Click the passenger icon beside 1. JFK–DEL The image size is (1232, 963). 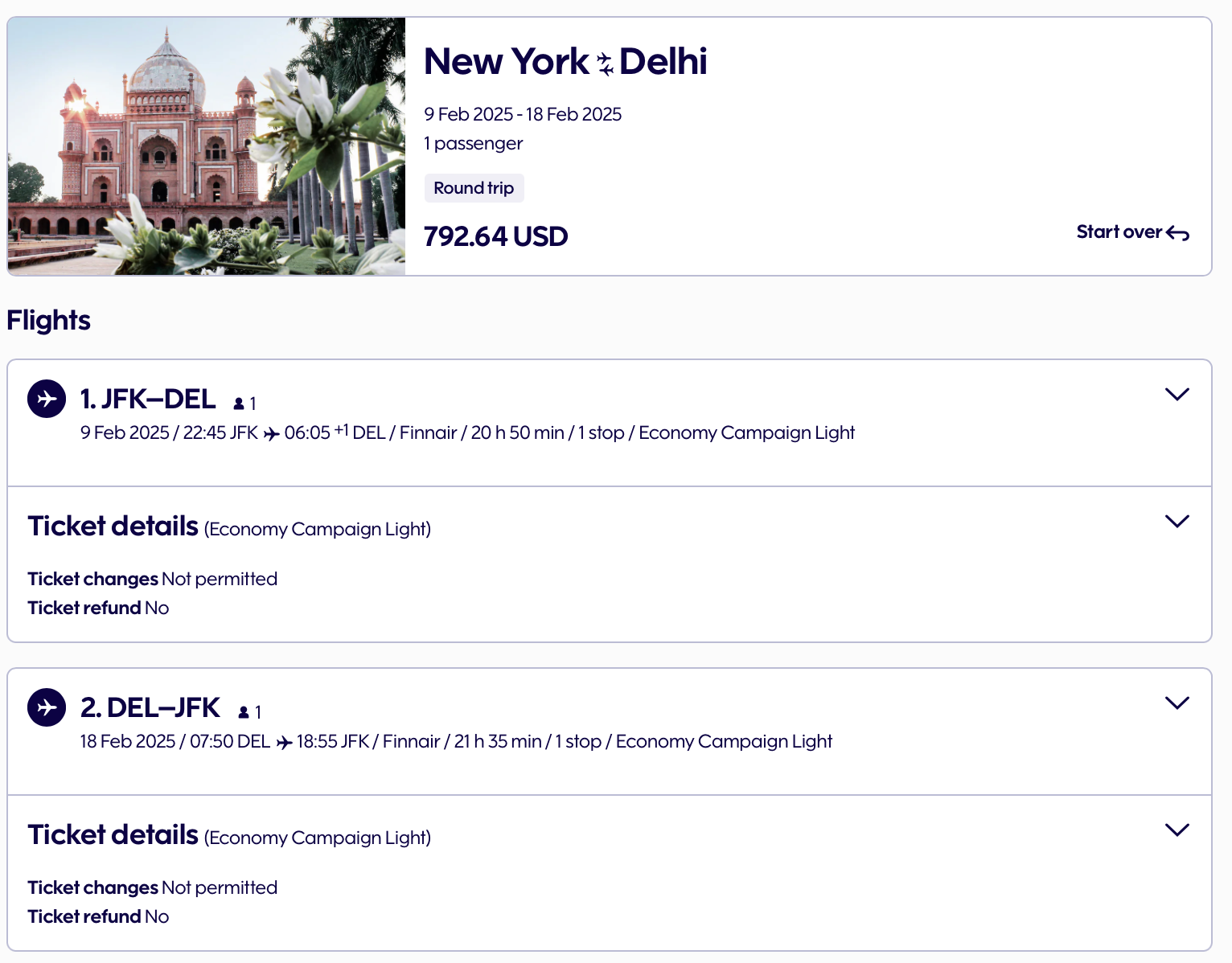(x=239, y=404)
